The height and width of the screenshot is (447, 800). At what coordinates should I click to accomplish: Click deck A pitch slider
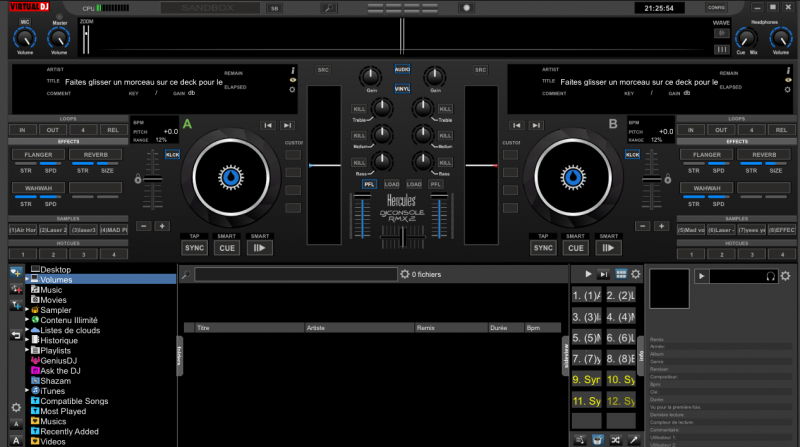pyautogui.click(x=152, y=180)
